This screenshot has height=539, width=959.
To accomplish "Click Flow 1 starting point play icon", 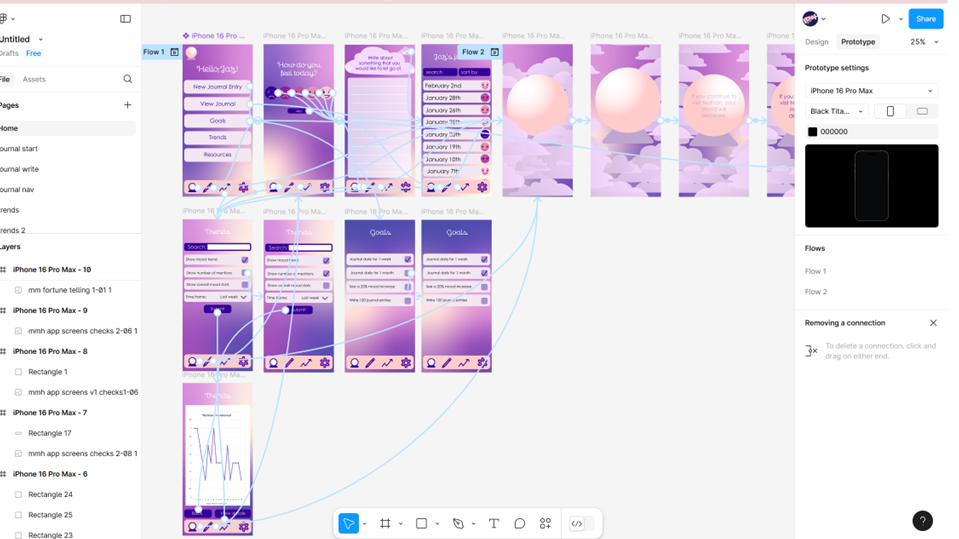I will tap(174, 53).
